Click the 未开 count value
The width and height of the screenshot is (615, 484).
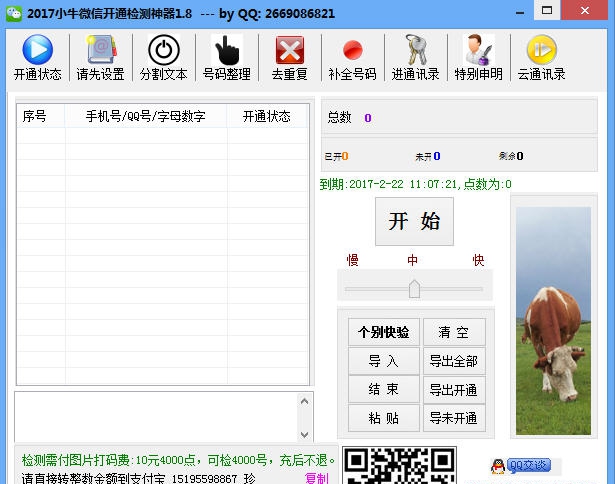click(437, 156)
